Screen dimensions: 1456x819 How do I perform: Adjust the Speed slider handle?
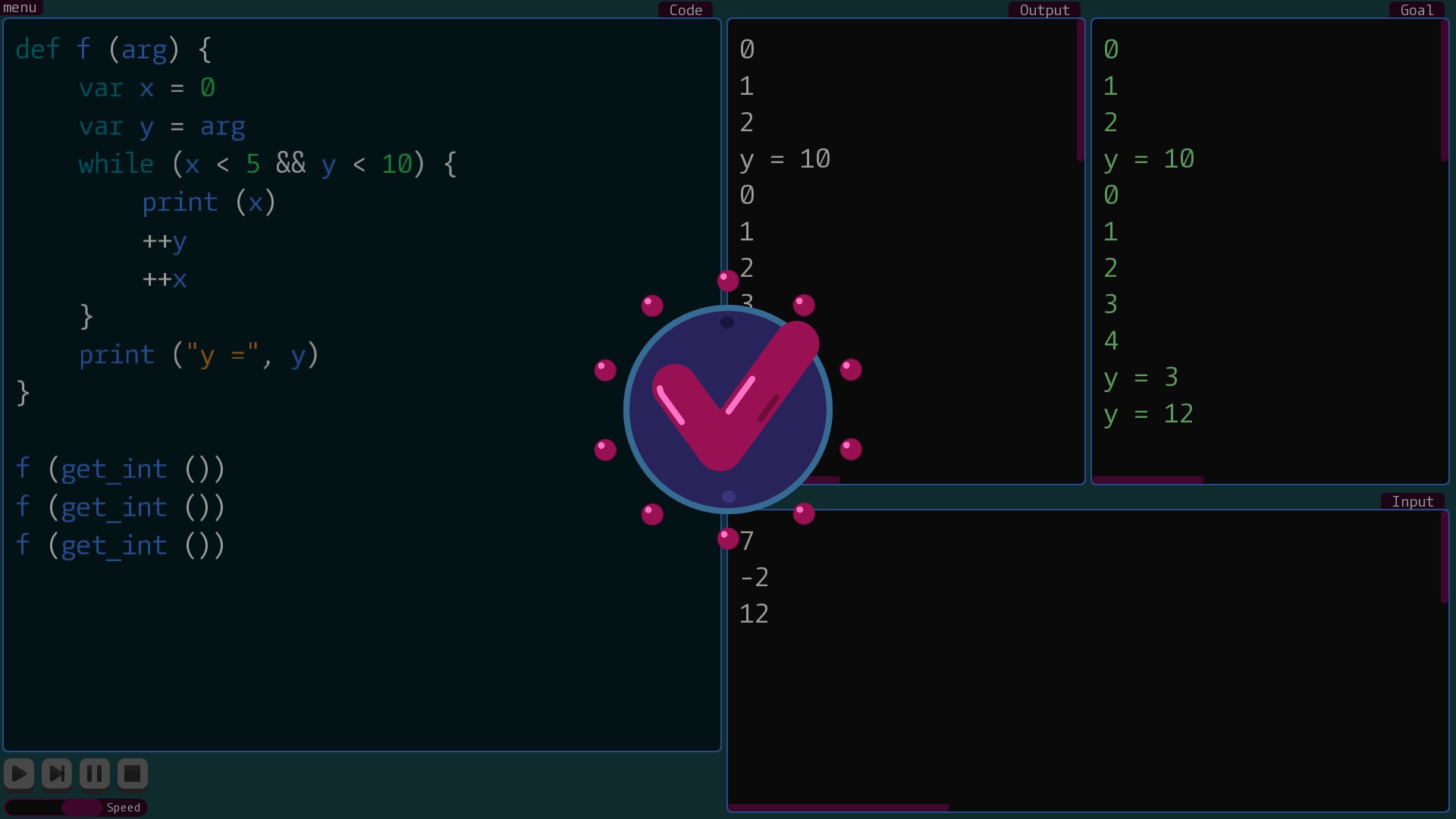(x=81, y=808)
